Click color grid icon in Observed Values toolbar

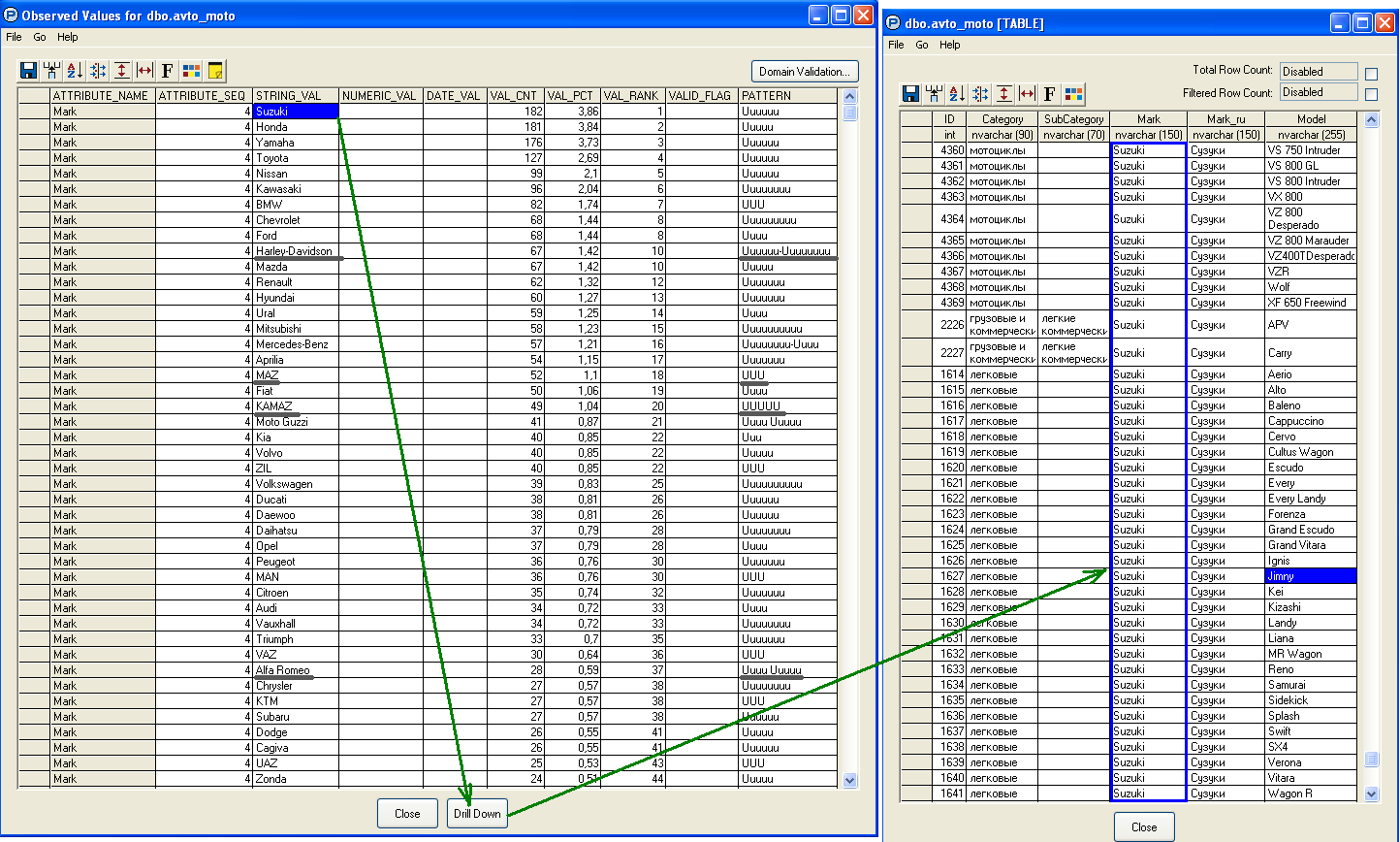coord(191,71)
